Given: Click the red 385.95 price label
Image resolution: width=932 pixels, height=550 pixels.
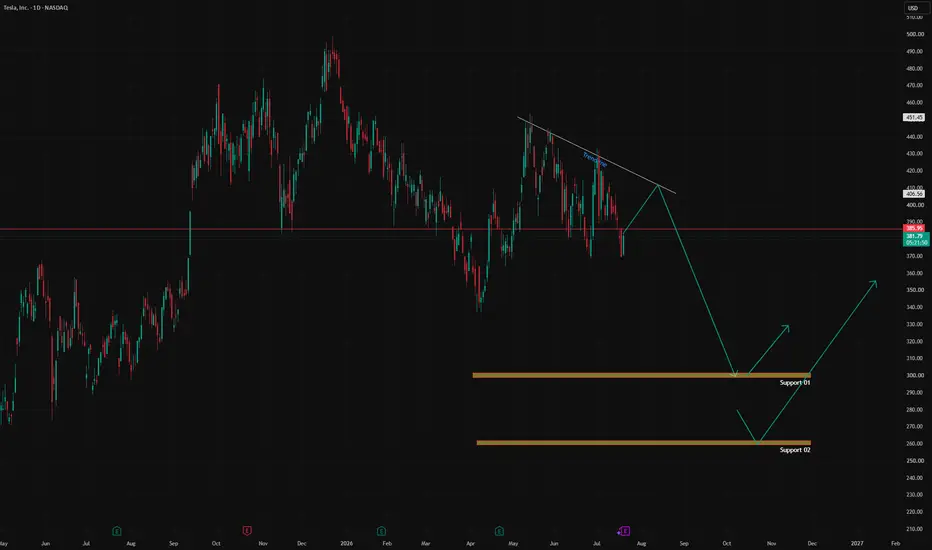Looking at the screenshot, I should [x=914, y=228].
